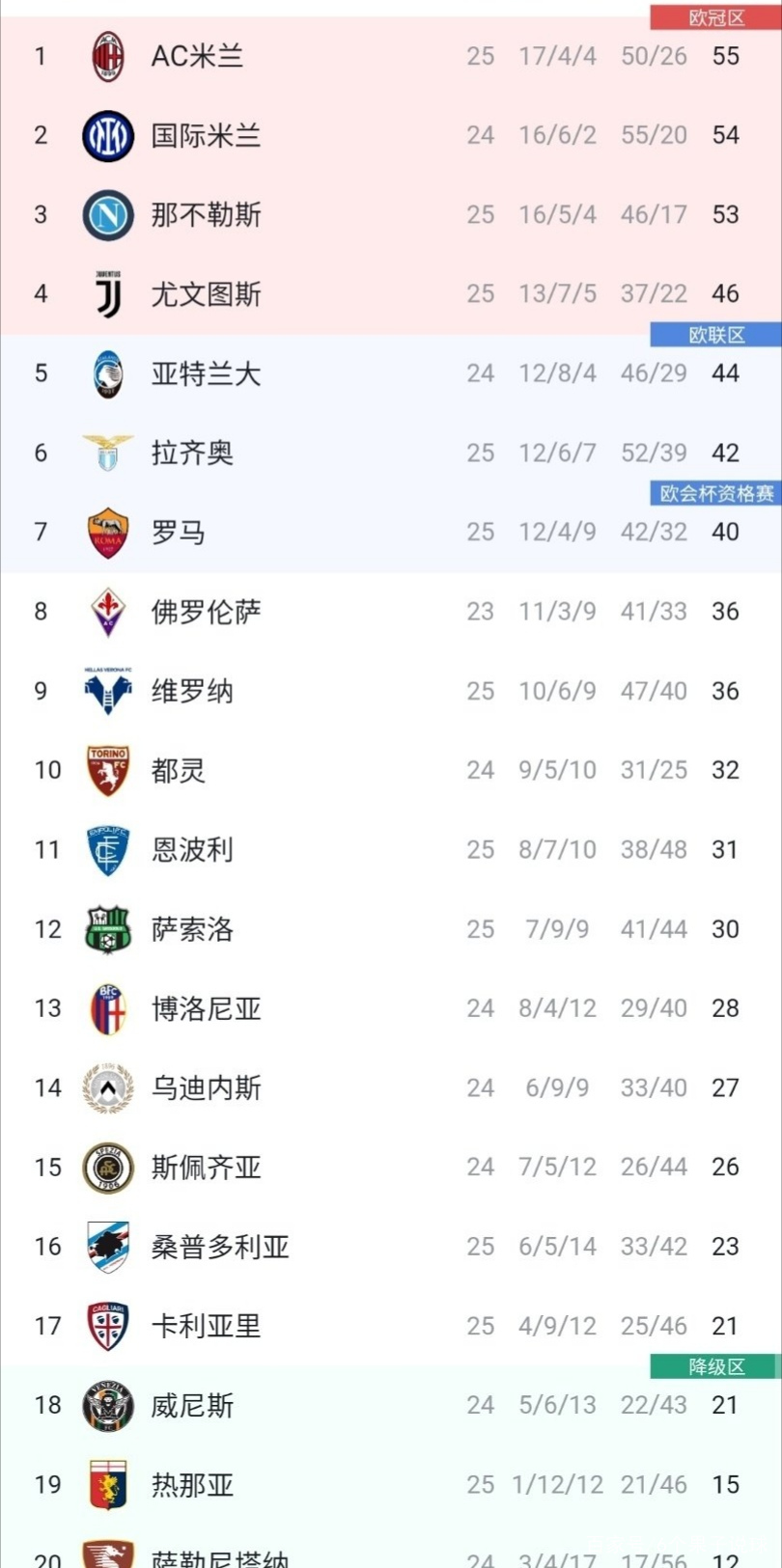
Task: Click the blue 欧联区 label
Action: 715,335
